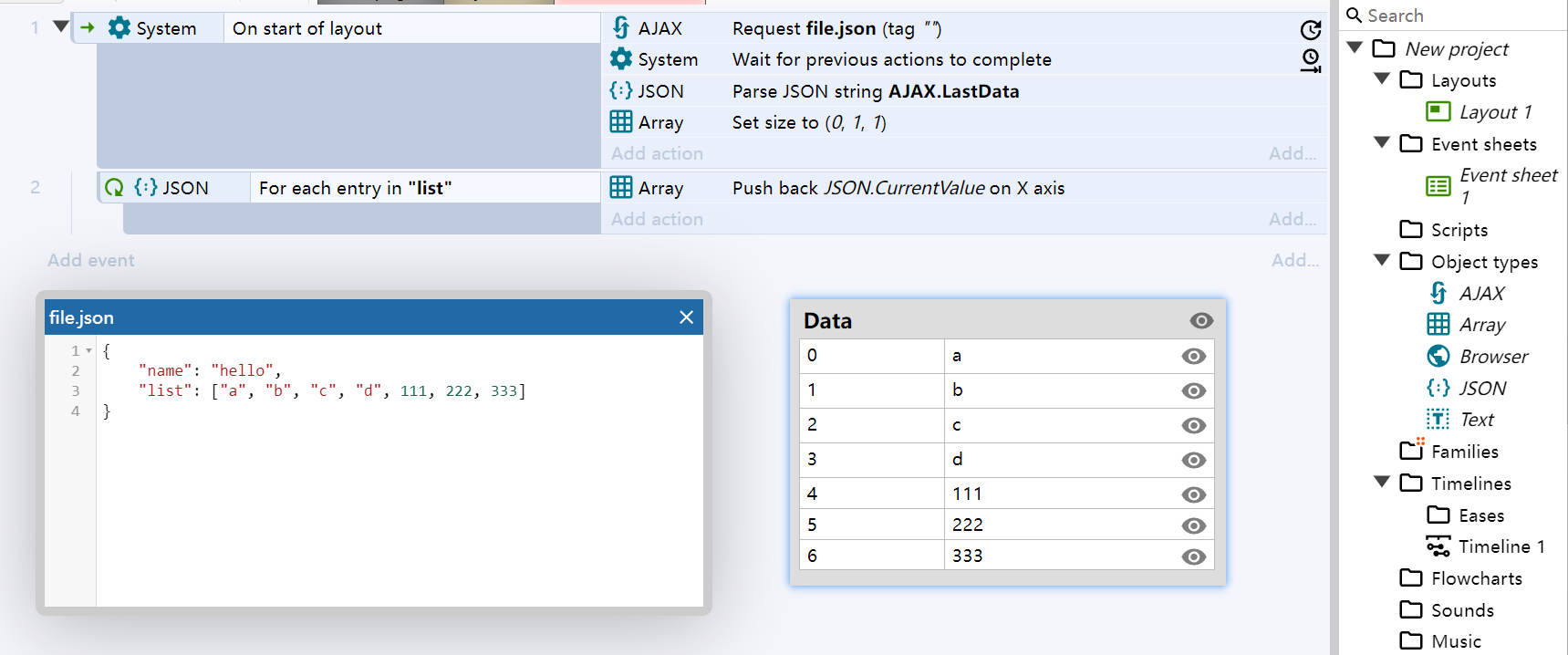Click the Data cell with value 111
1568x655 pixels.
point(1079,494)
